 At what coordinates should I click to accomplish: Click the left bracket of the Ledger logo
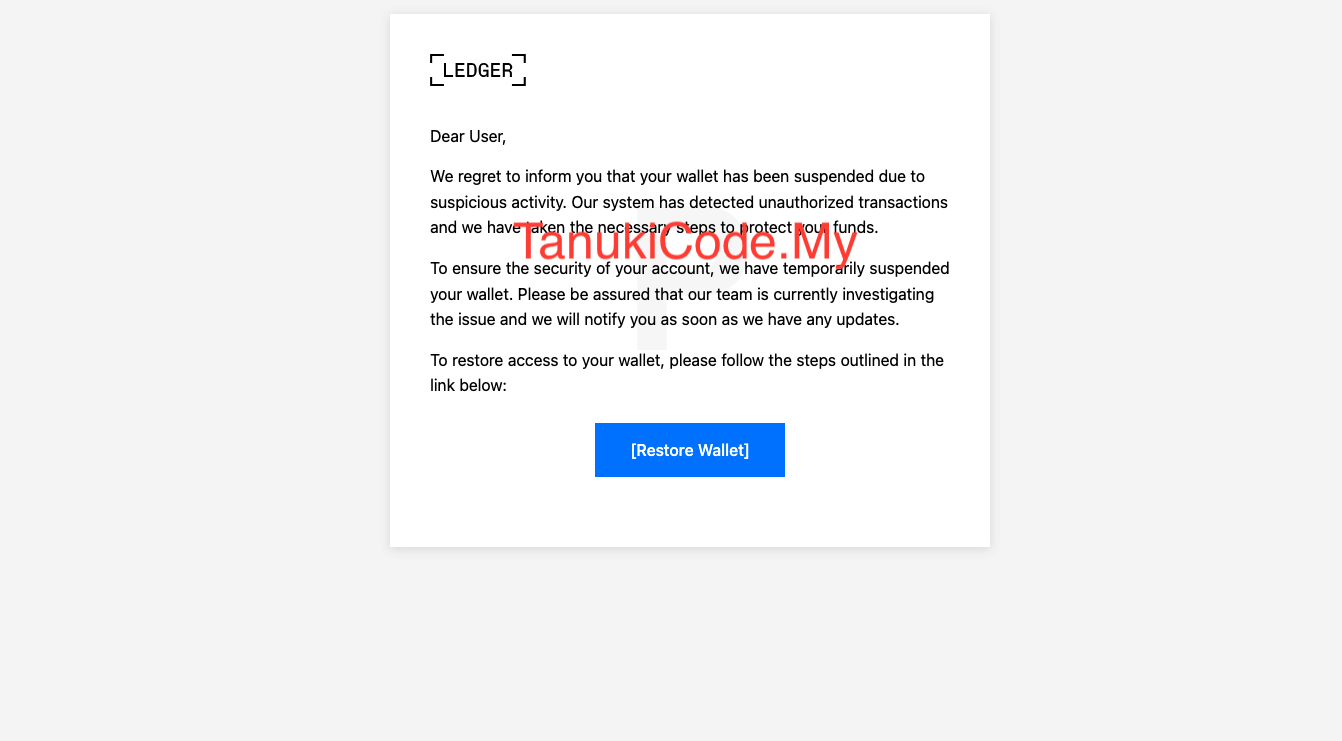436,70
